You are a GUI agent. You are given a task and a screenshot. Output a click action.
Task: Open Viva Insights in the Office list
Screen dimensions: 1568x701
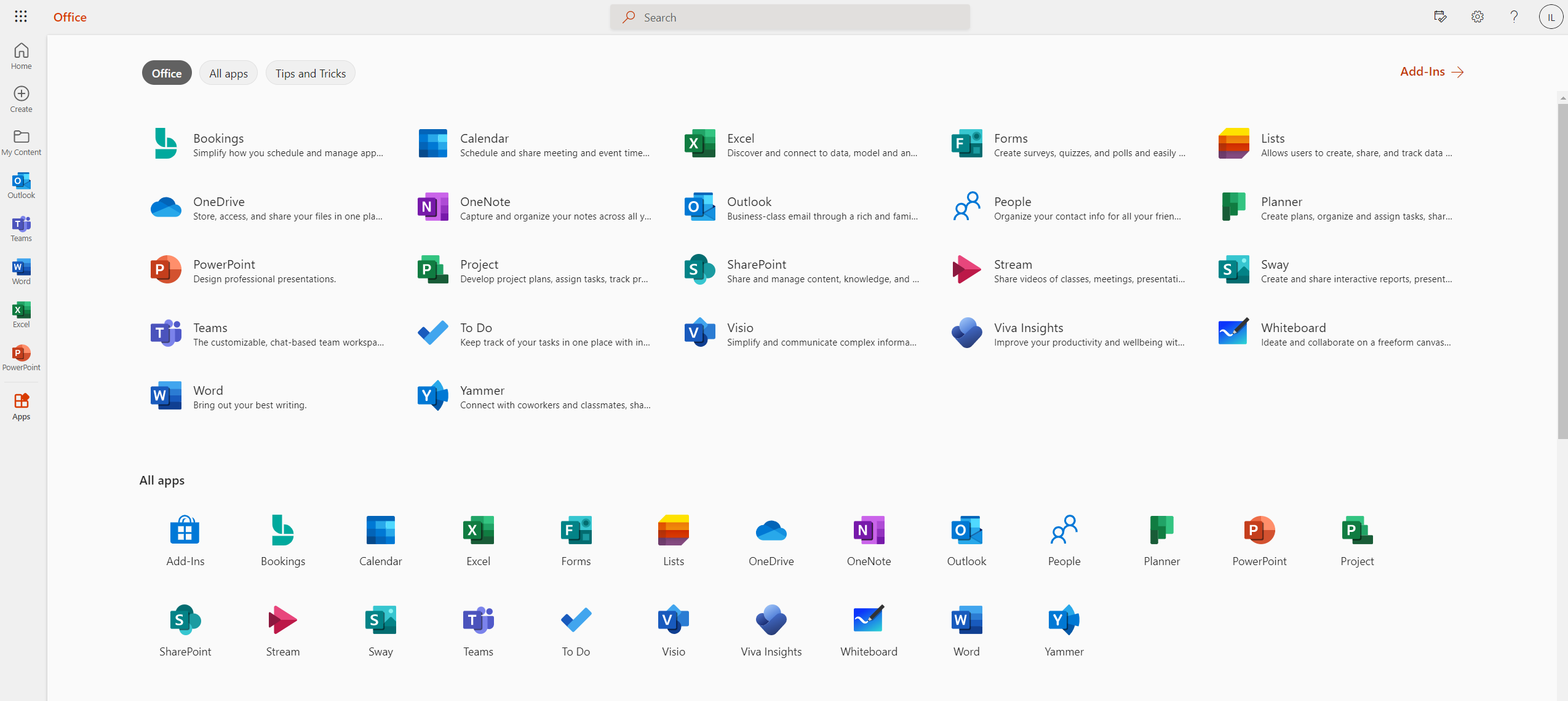(1069, 334)
